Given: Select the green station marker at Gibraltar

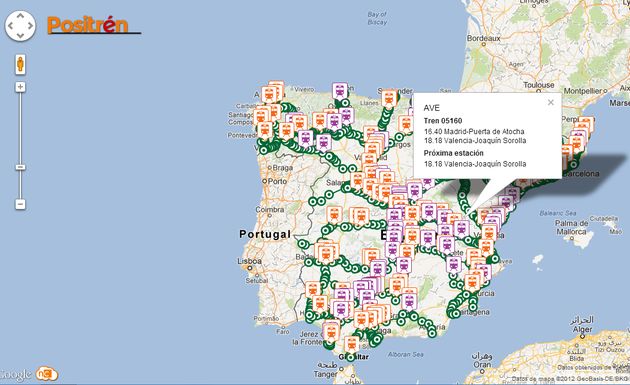Looking at the screenshot, I should (x=351, y=357).
